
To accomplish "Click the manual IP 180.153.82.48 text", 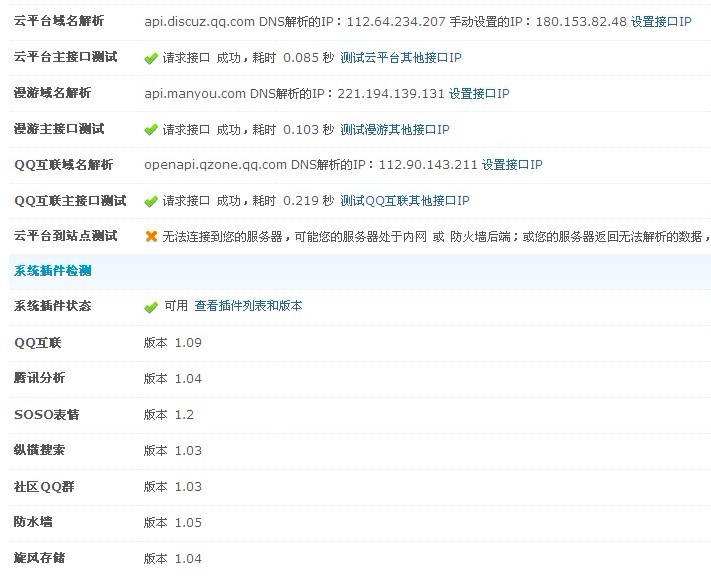I will 581,21.
